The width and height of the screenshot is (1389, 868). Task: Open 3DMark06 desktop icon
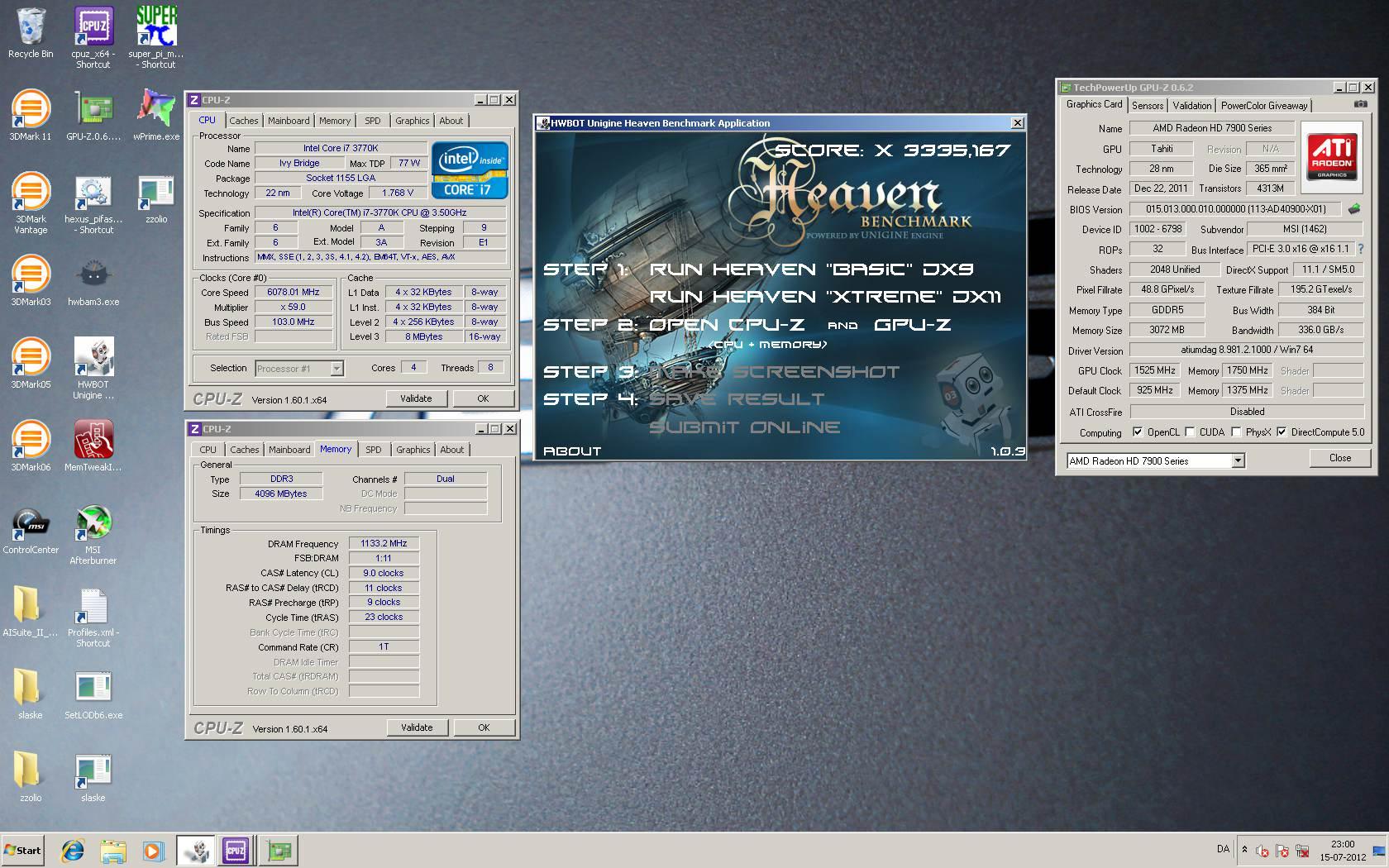31,446
